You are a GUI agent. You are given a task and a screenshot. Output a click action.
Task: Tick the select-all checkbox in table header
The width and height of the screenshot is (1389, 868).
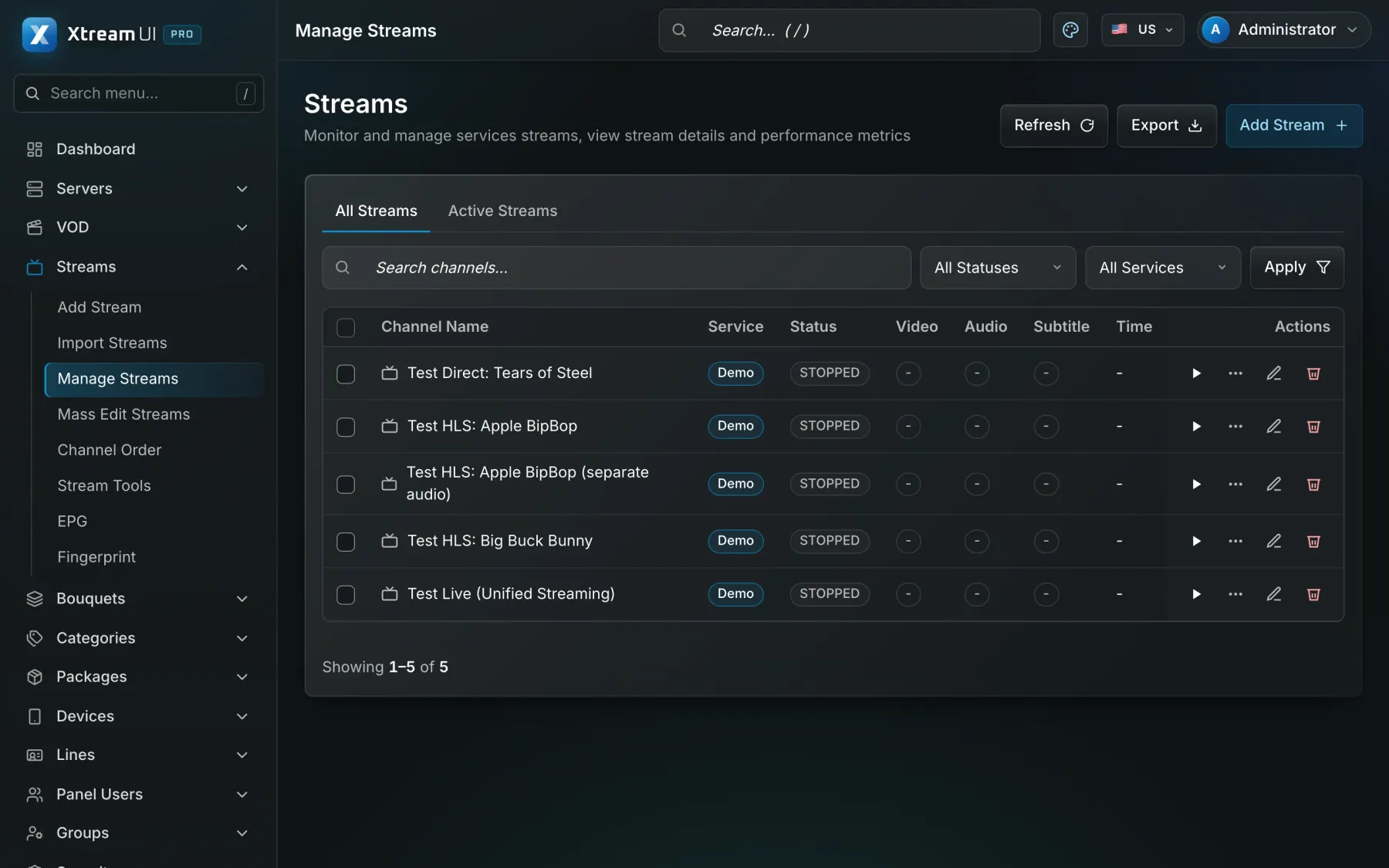tap(346, 328)
